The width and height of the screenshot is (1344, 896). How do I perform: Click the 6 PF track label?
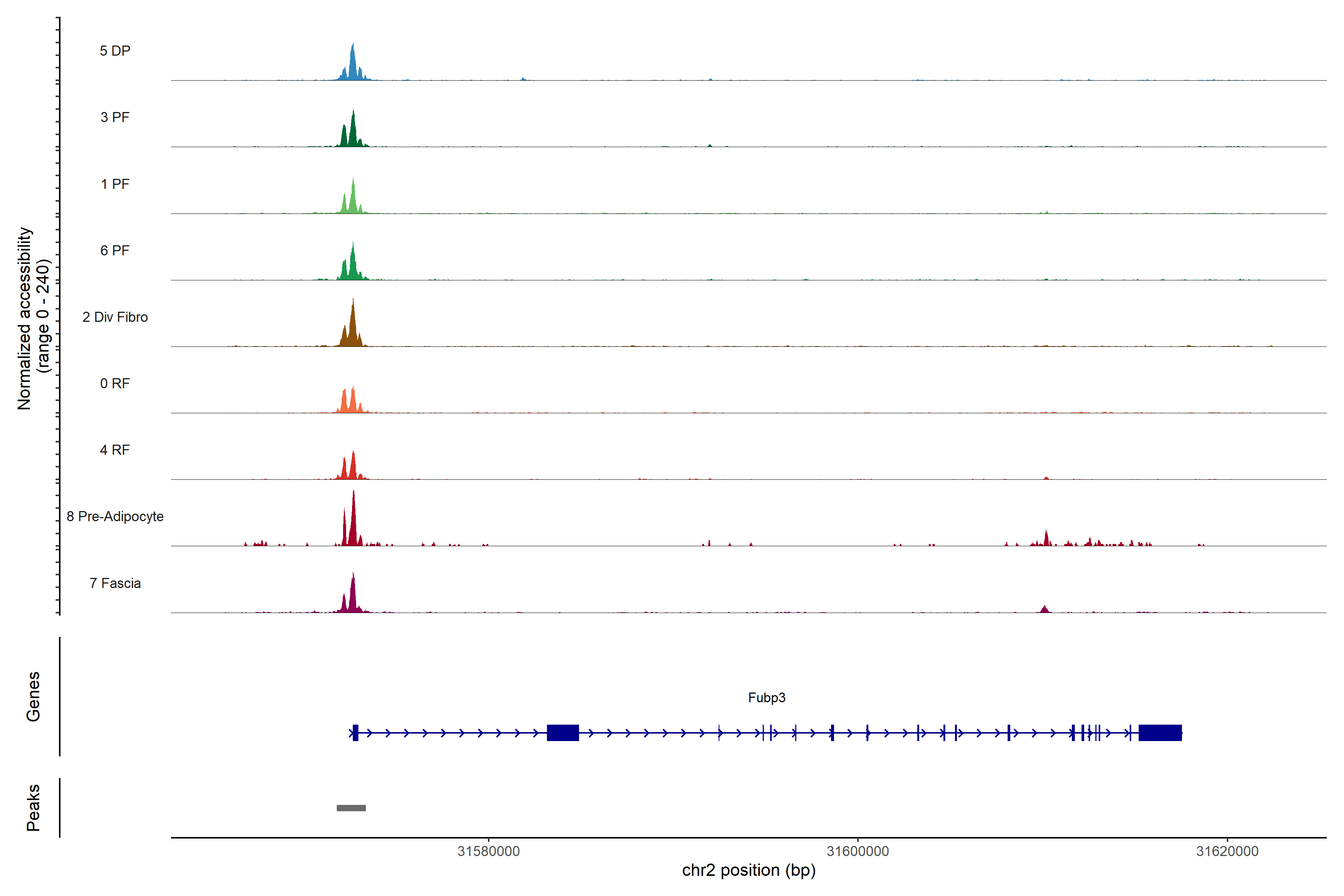[x=115, y=250]
